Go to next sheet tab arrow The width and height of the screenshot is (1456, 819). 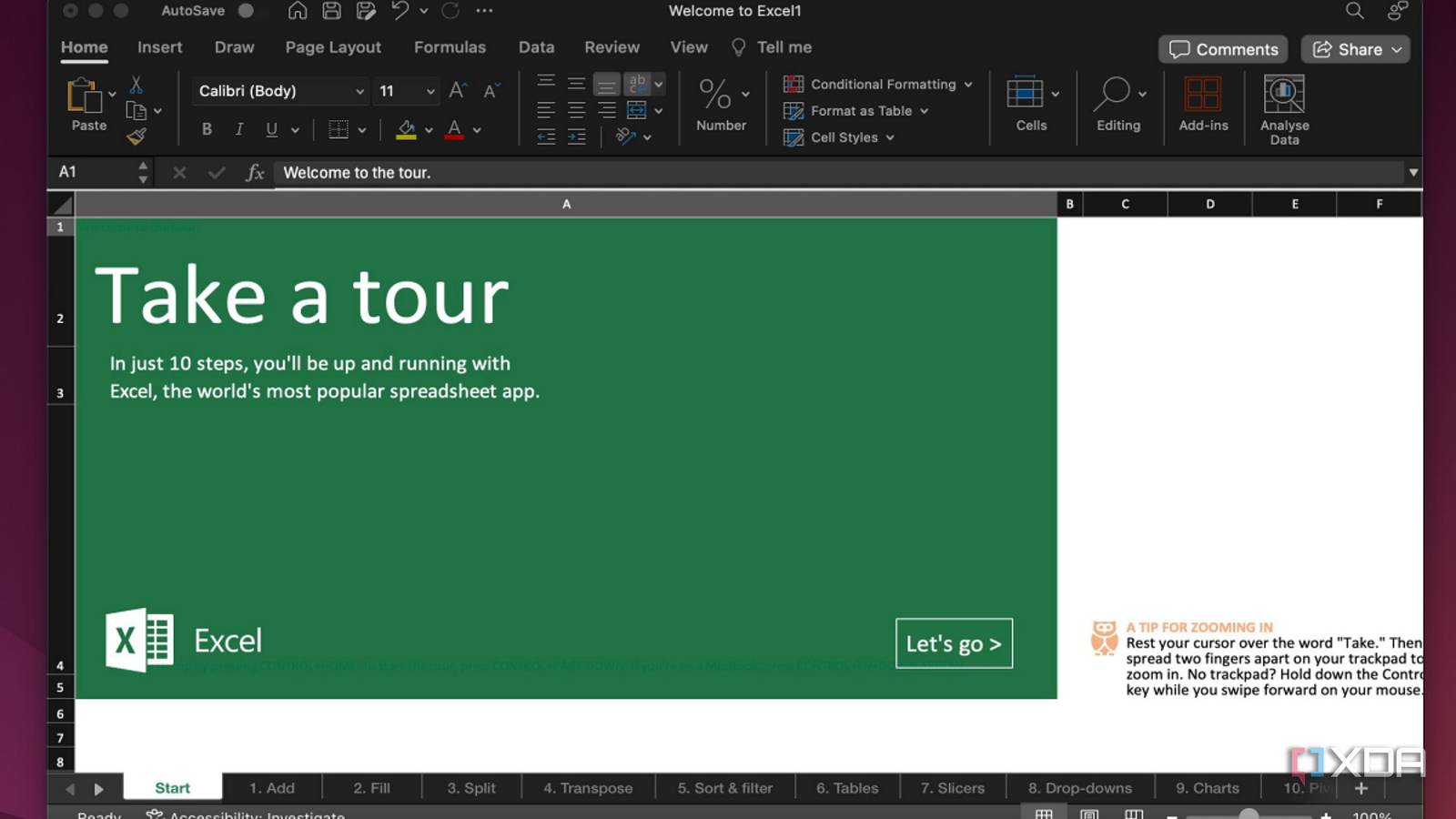(x=98, y=789)
